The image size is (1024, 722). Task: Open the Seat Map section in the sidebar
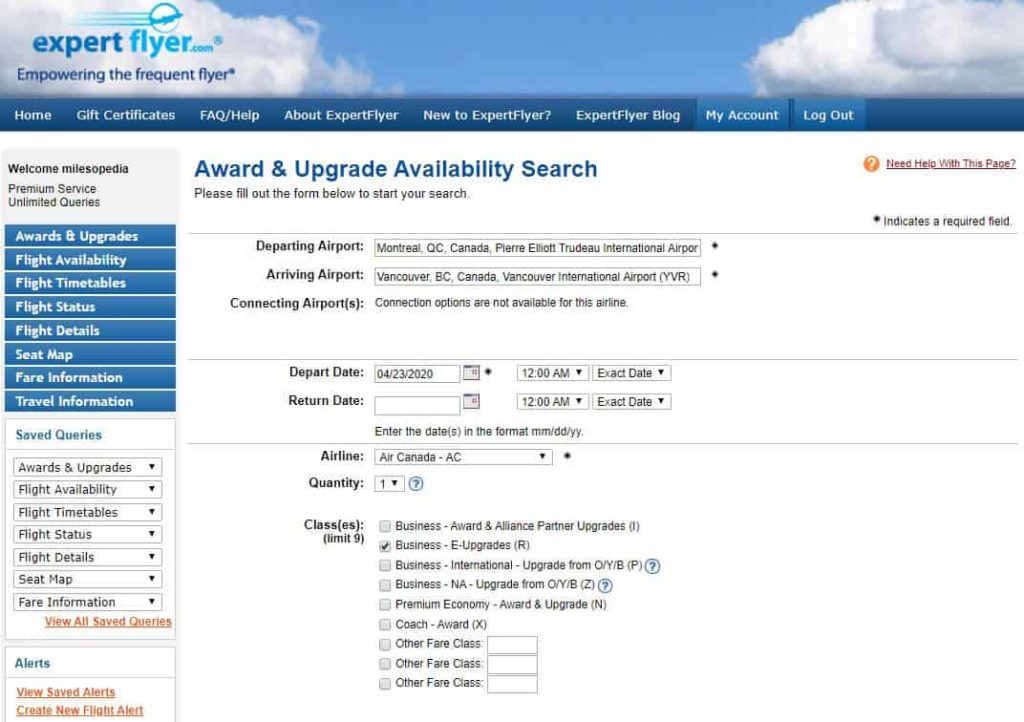44,353
